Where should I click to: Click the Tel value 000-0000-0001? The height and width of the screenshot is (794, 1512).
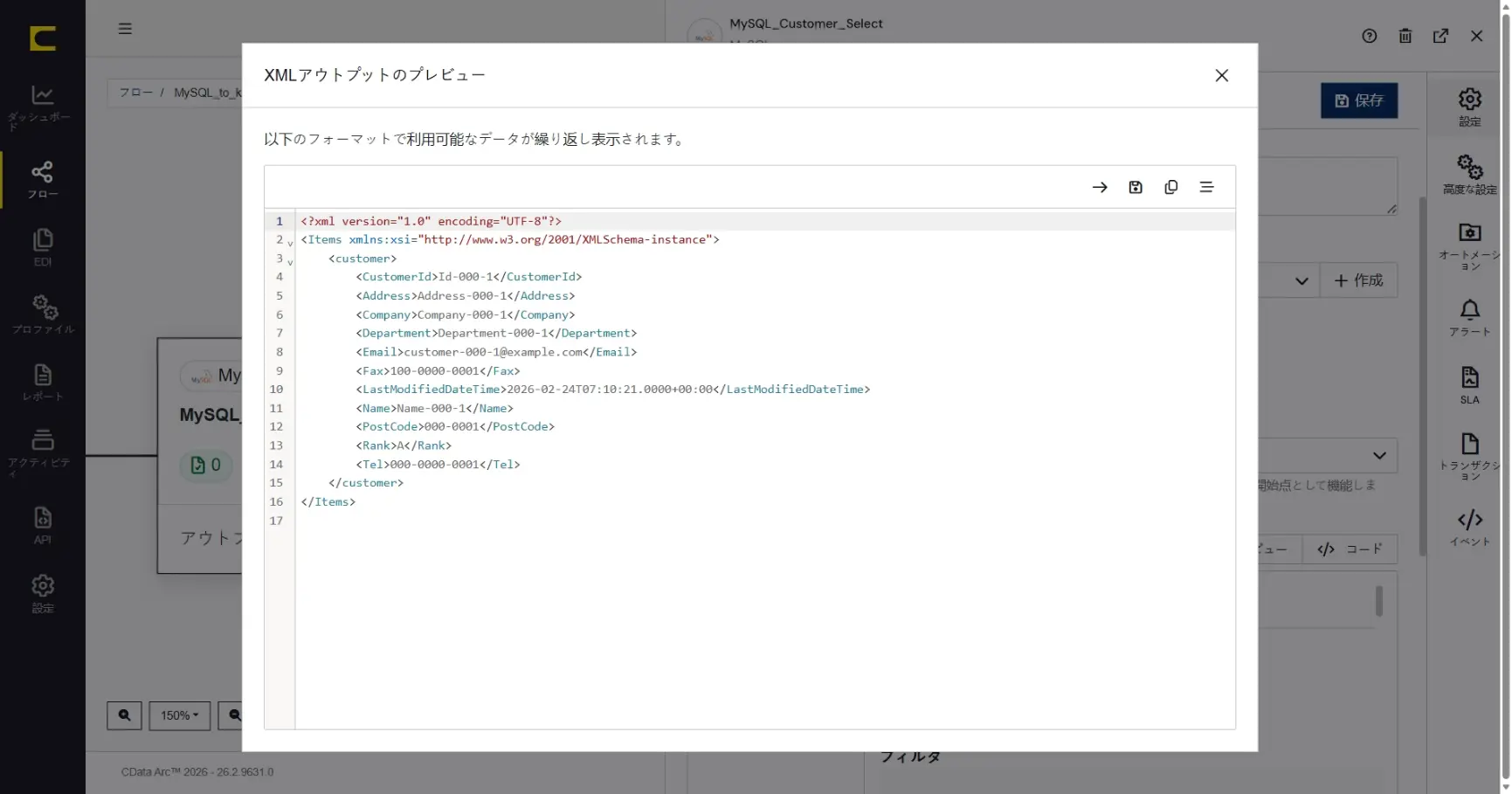pos(434,465)
